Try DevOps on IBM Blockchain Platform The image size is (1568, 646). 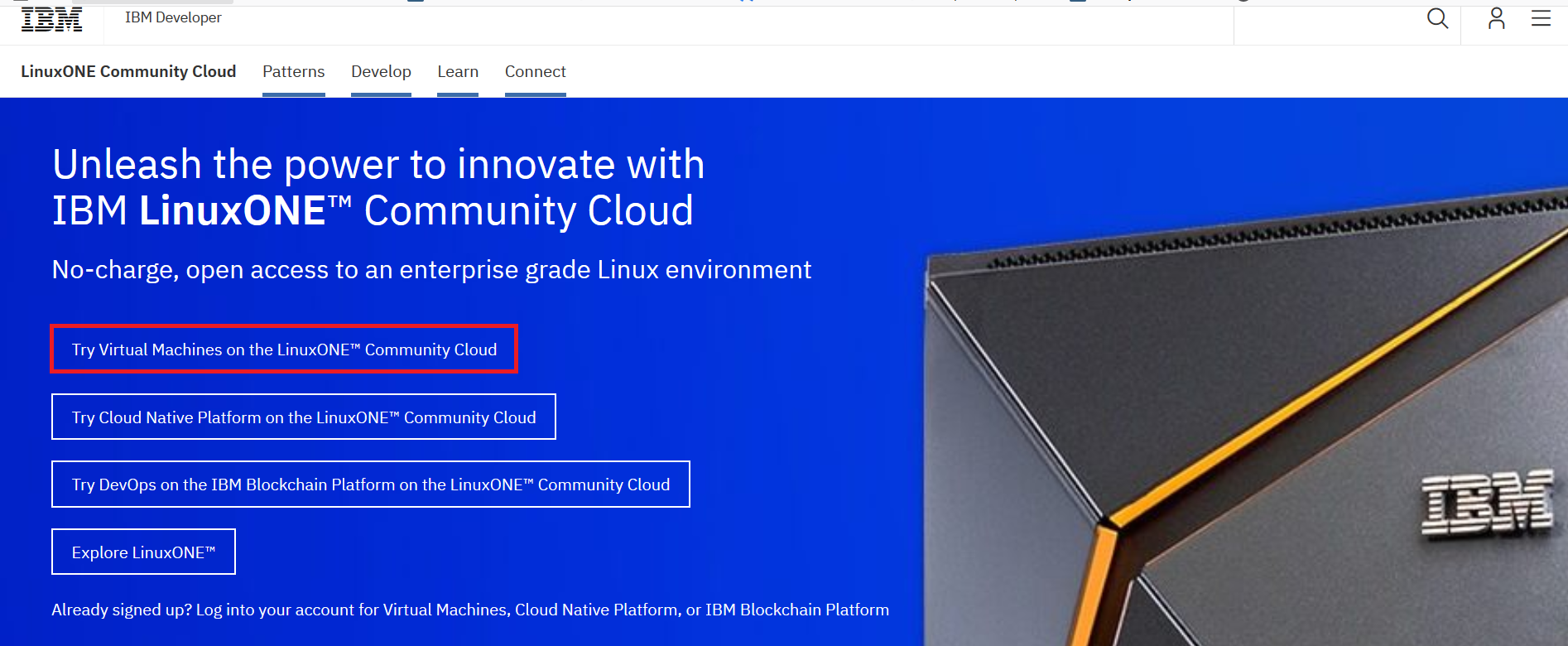tap(371, 485)
